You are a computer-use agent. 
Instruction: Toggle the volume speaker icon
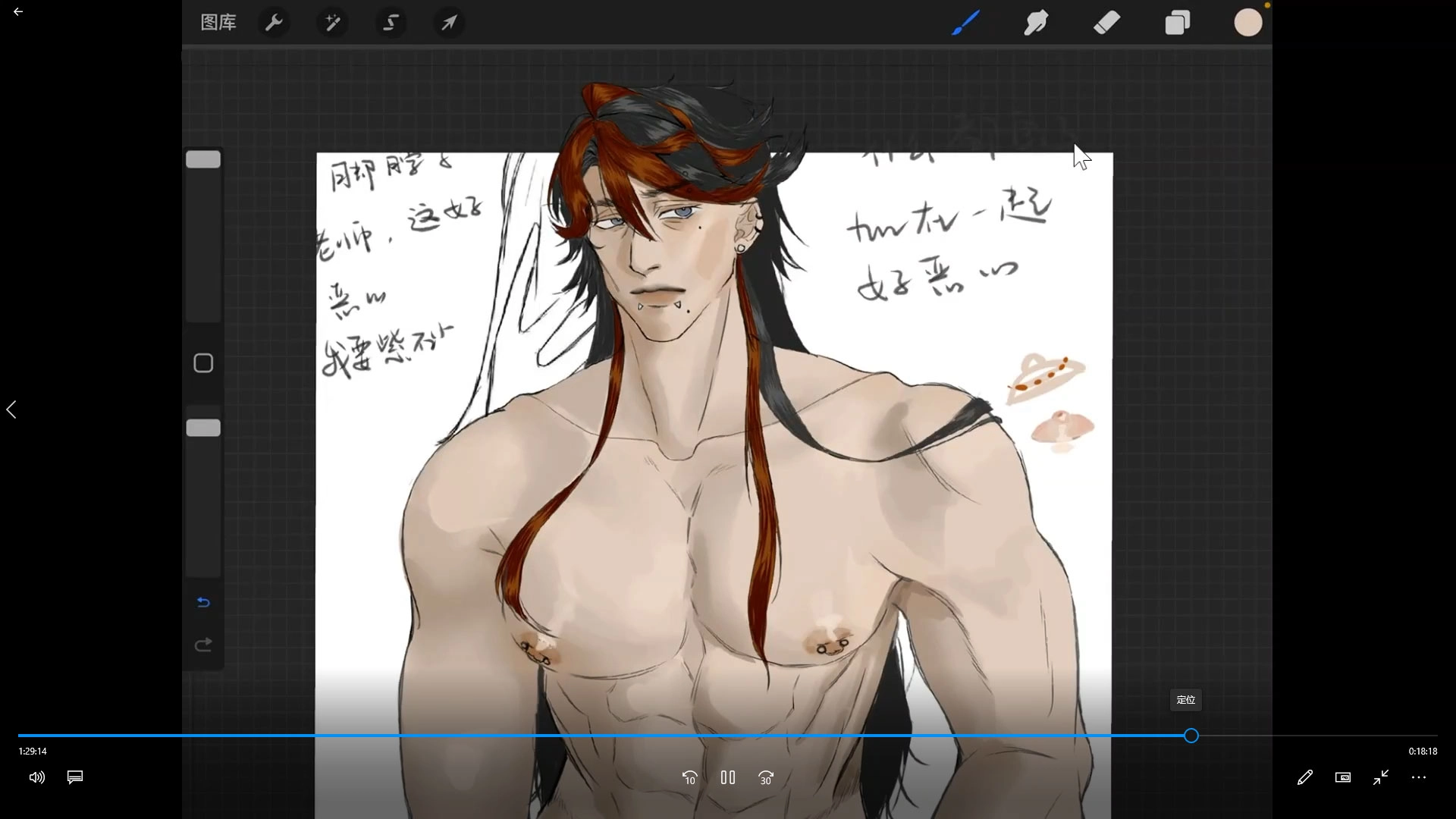36,777
